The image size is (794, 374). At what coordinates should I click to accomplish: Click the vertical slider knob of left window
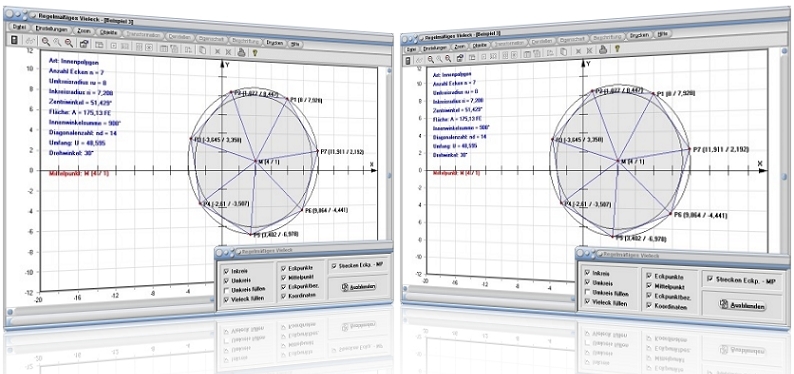coord(388,175)
